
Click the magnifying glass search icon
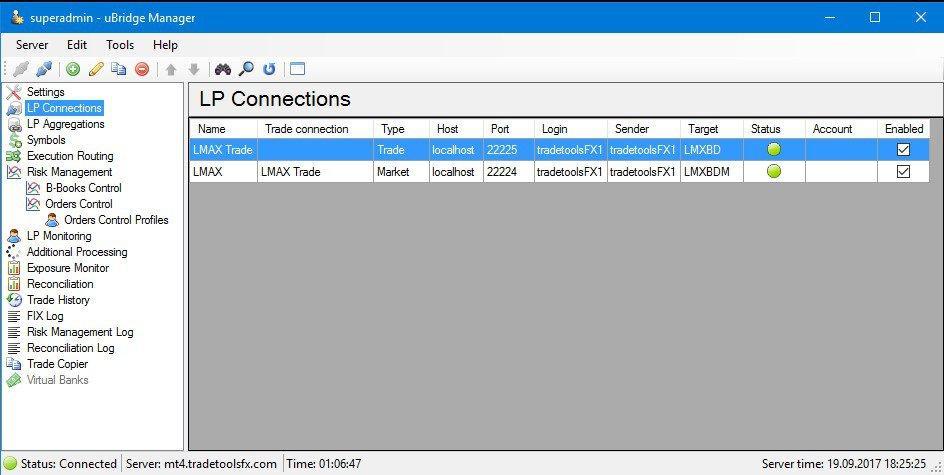point(246,69)
